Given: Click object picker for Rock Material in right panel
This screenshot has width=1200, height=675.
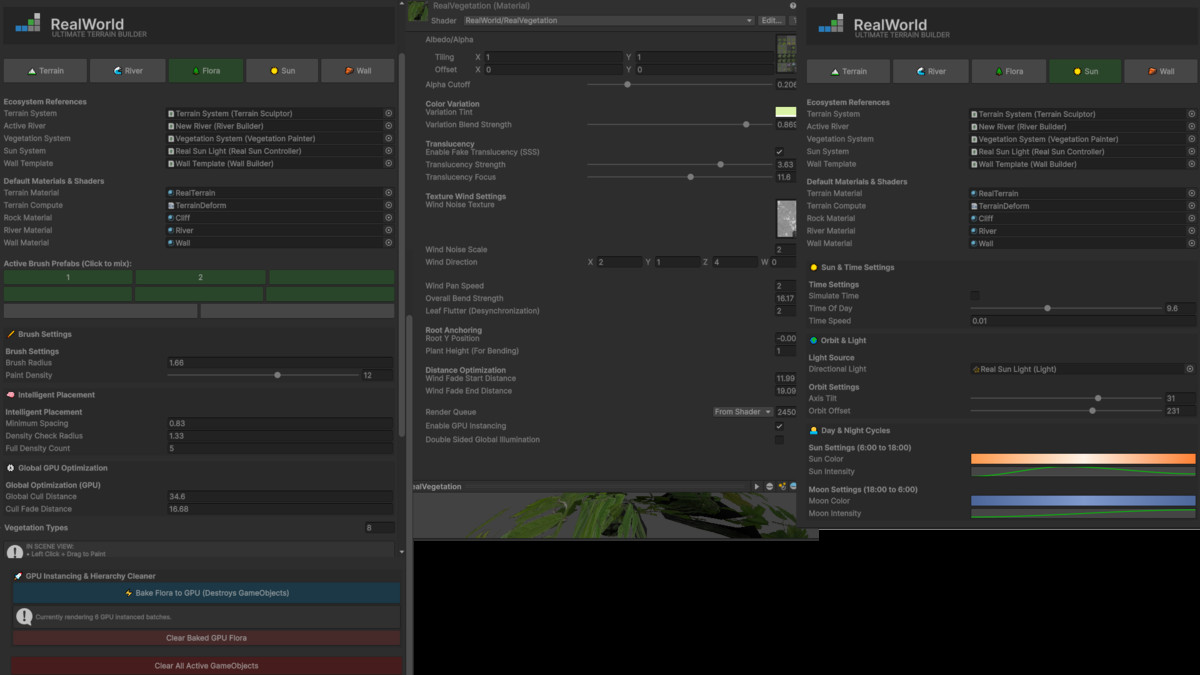Looking at the screenshot, I should click(x=1191, y=218).
